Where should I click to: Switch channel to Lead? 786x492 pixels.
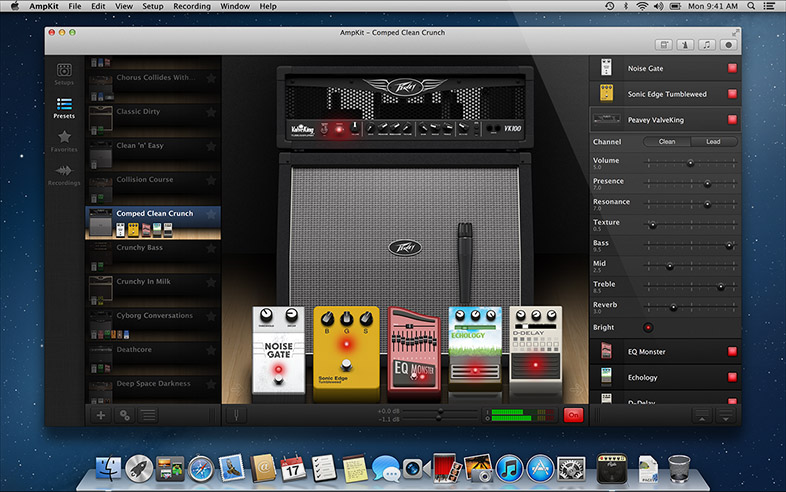point(713,141)
